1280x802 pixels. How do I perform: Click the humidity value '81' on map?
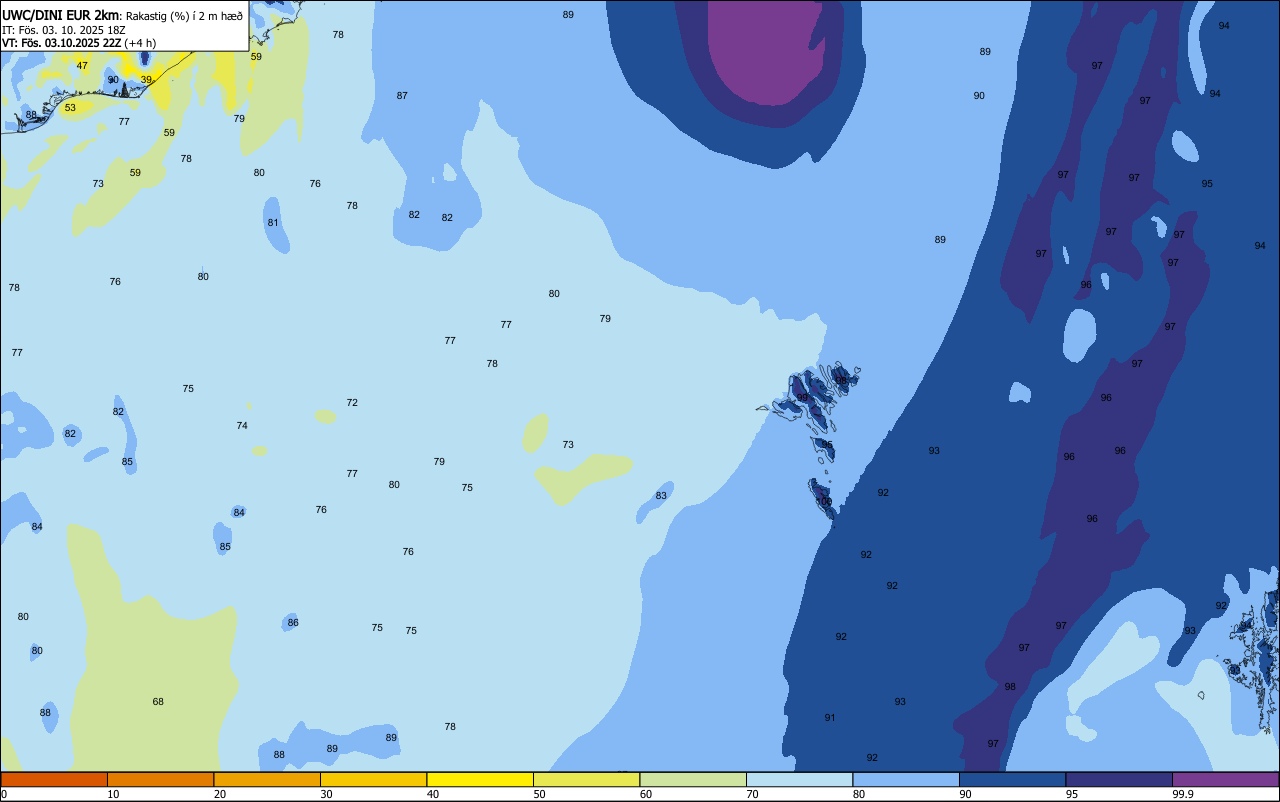[x=273, y=223]
